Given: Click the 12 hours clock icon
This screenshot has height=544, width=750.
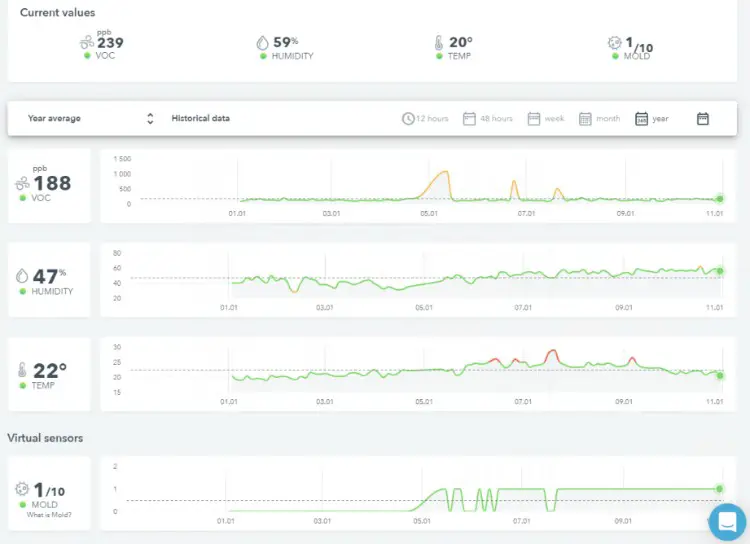Looking at the screenshot, I should point(408,119).
